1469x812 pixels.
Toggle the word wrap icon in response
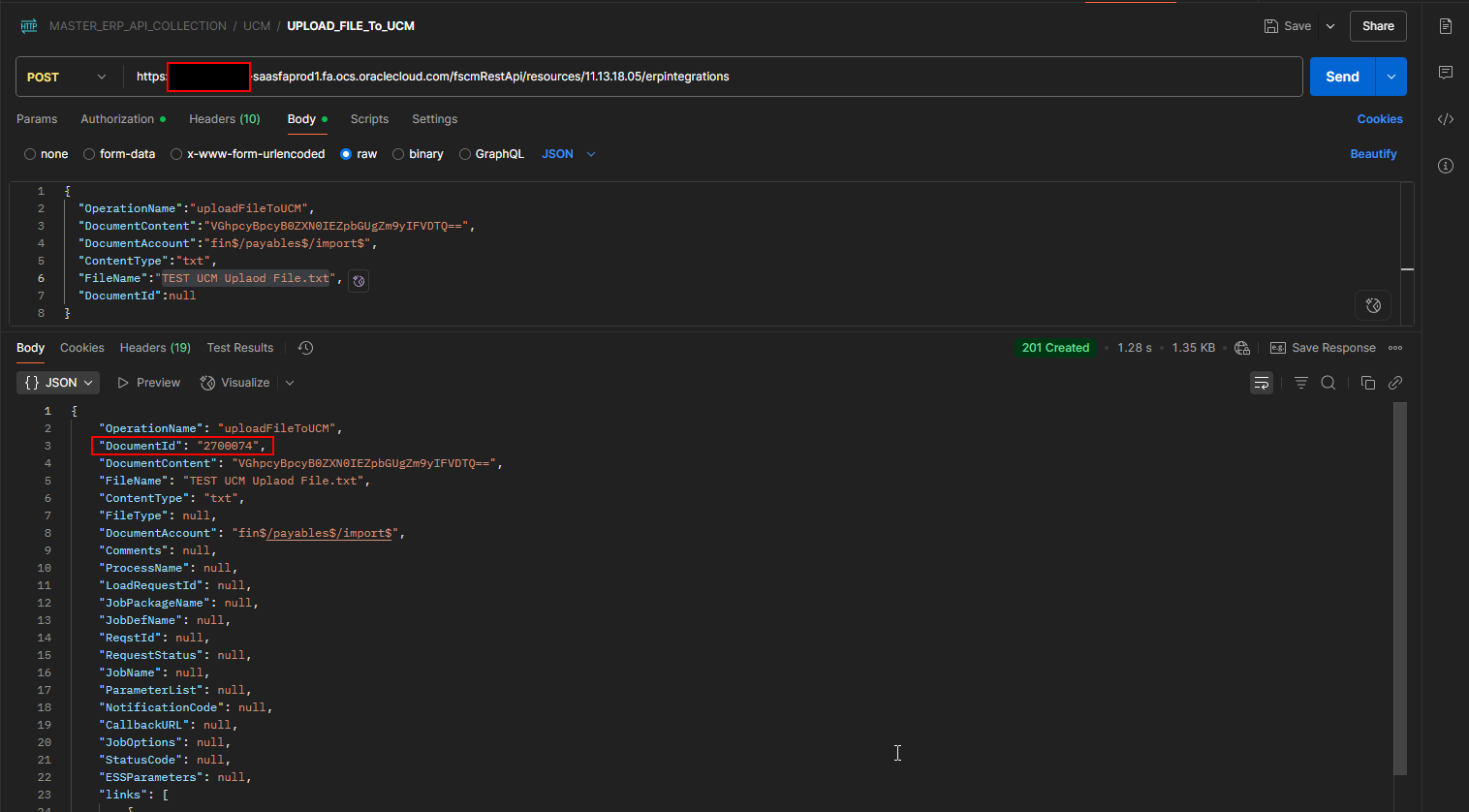pyautogui.click(x=1262, y=383)
